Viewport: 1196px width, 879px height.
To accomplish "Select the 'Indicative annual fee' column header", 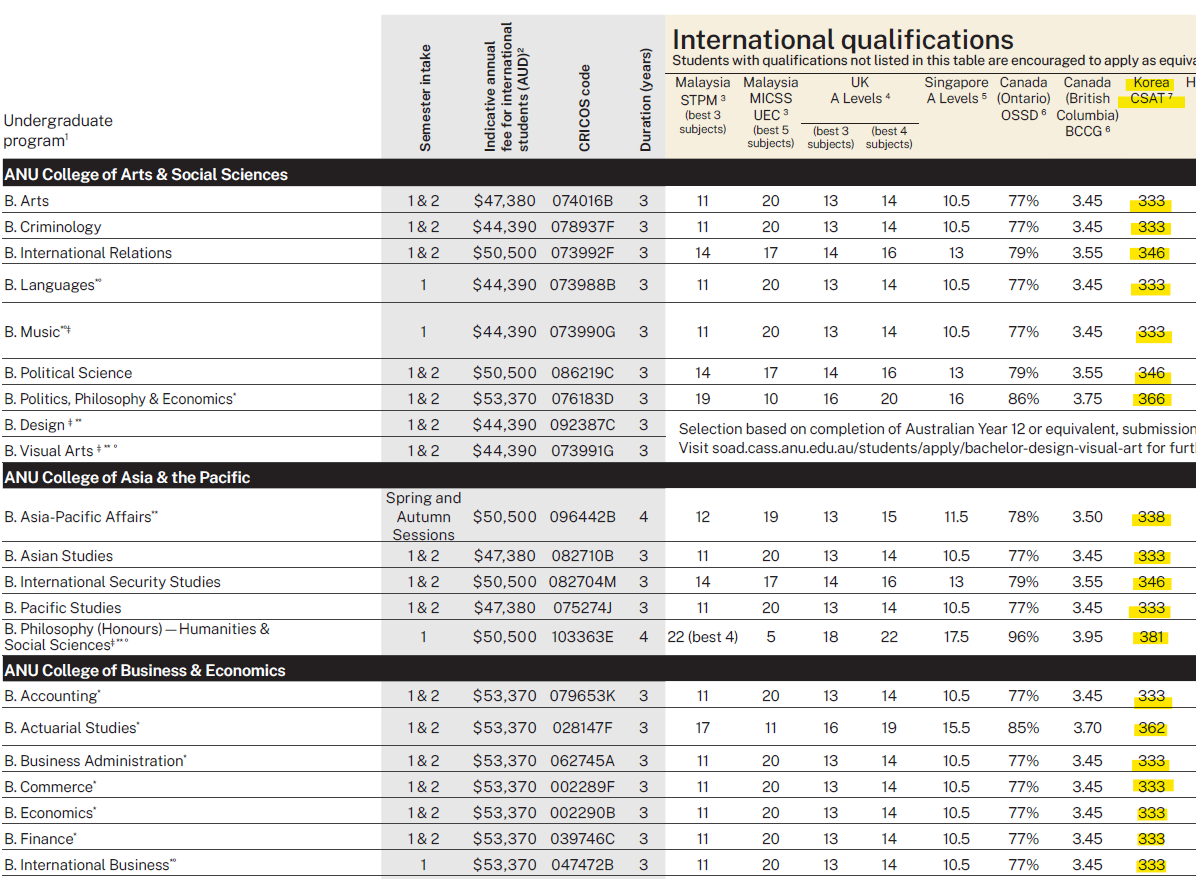I will click(x=506, y=86).
